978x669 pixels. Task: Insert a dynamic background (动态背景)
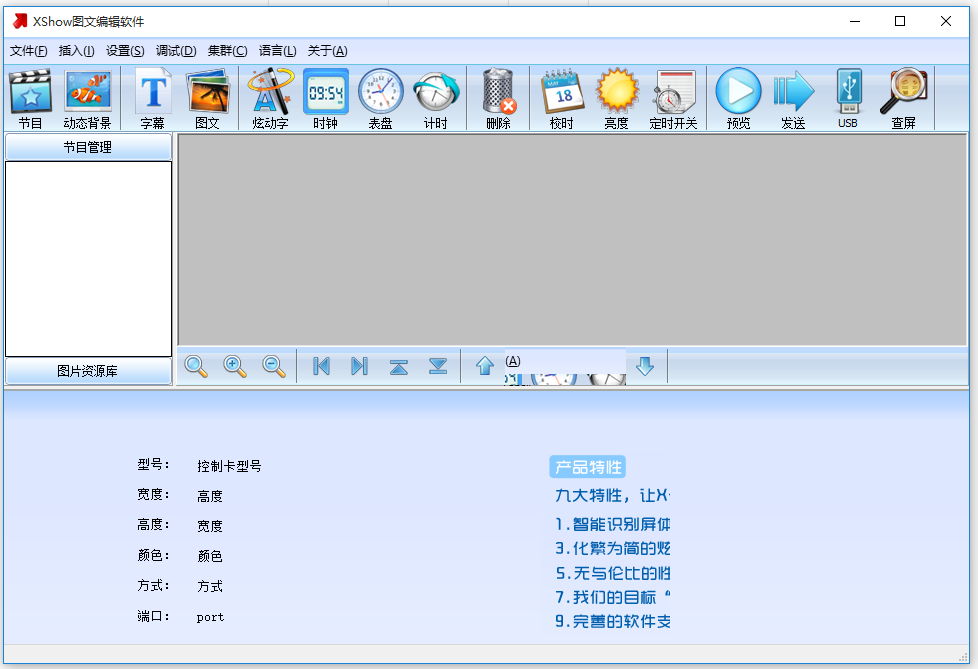click(87, 95)
